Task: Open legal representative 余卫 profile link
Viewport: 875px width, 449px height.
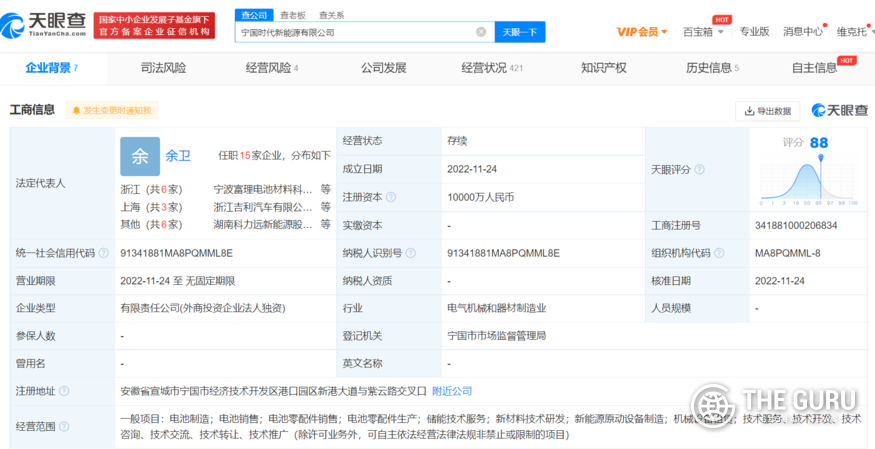Action: tap(177, 156)
